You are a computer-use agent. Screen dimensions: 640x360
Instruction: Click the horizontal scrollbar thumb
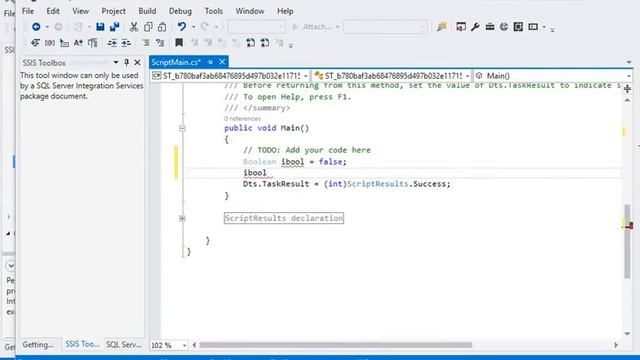click(x=336, y=345)
